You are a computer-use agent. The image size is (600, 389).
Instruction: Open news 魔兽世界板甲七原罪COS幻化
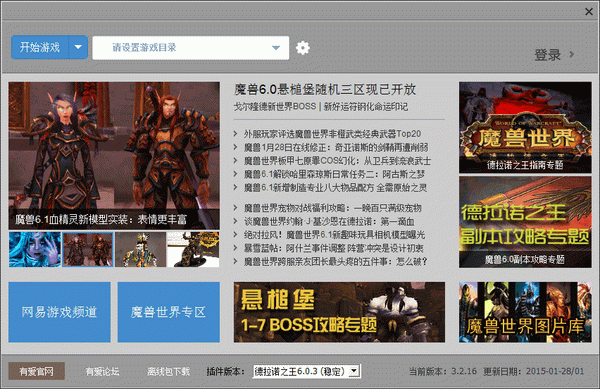click(x=337, y=161)
